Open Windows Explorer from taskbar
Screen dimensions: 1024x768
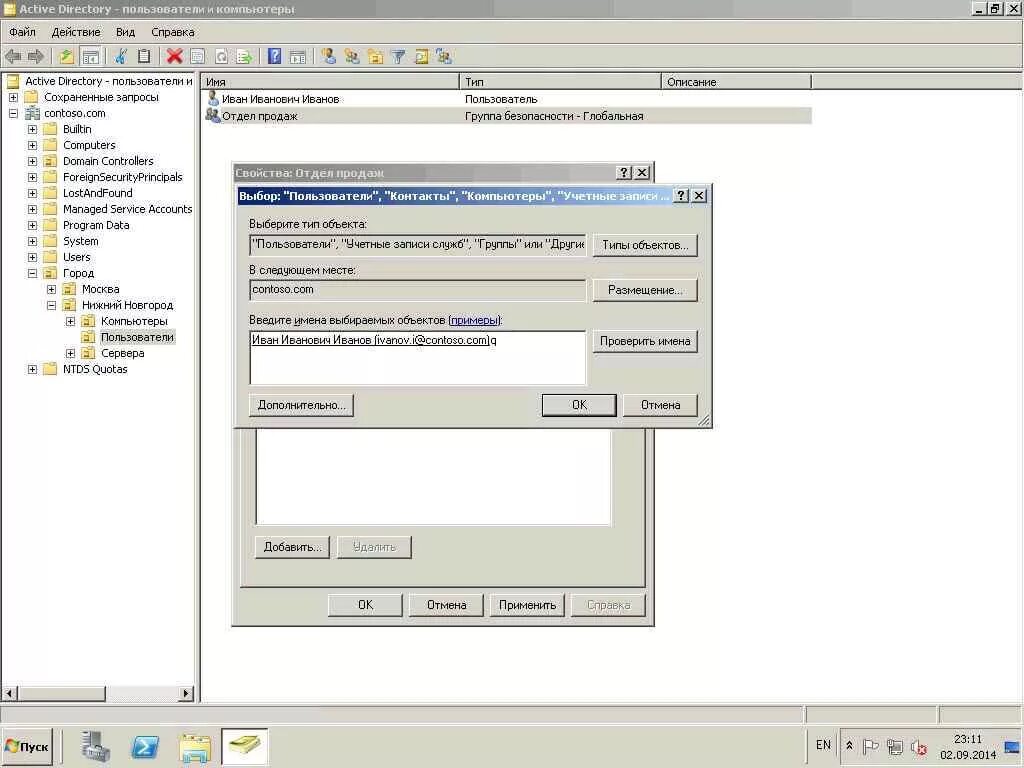195,748
